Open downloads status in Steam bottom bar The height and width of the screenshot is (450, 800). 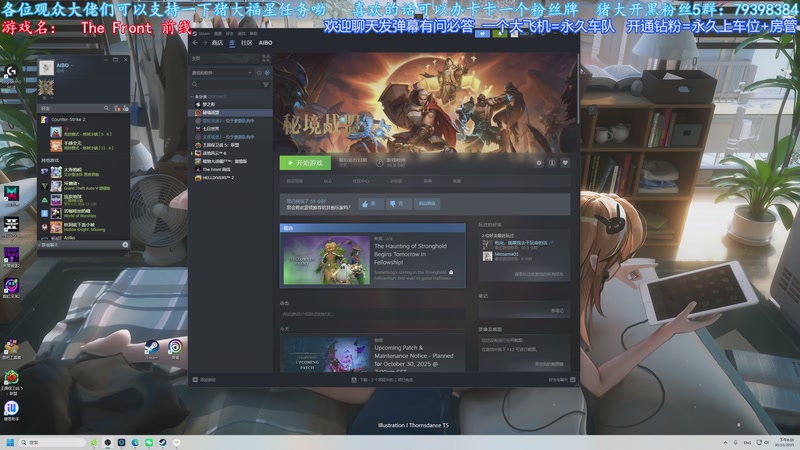point(383,380)
